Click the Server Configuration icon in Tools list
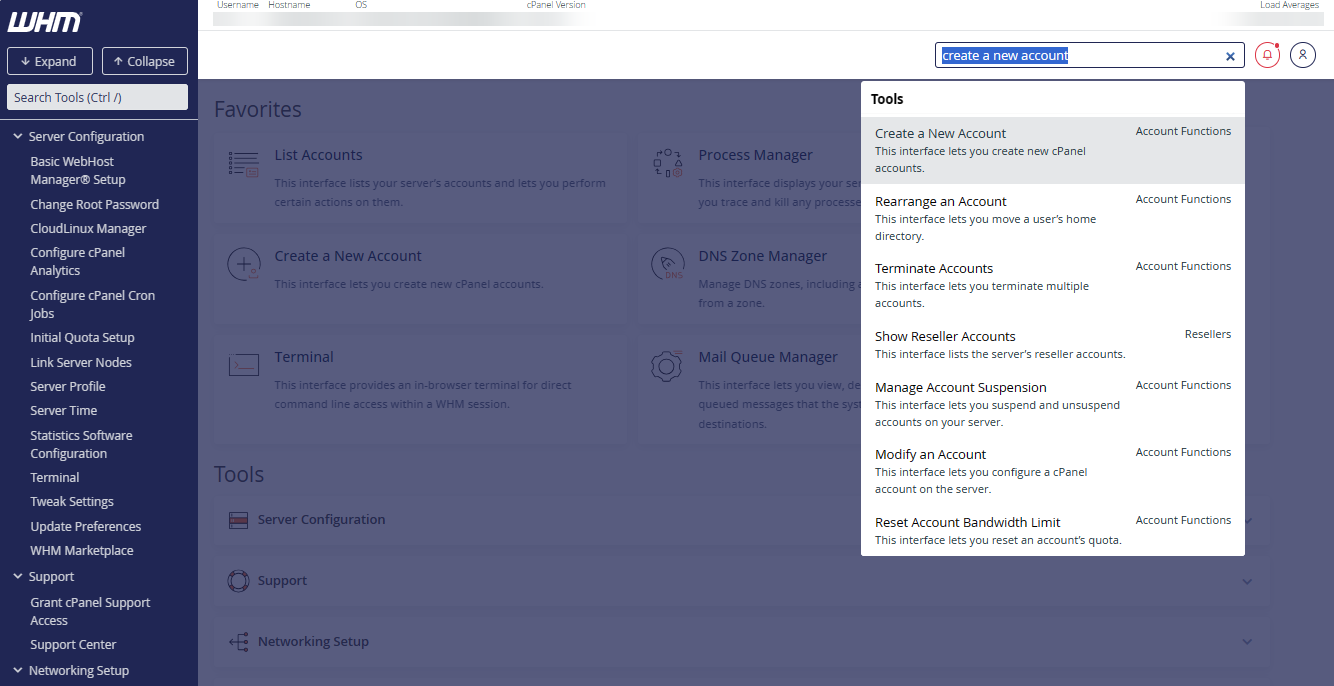The image size is (1334, 686). (x=238, y=520)
